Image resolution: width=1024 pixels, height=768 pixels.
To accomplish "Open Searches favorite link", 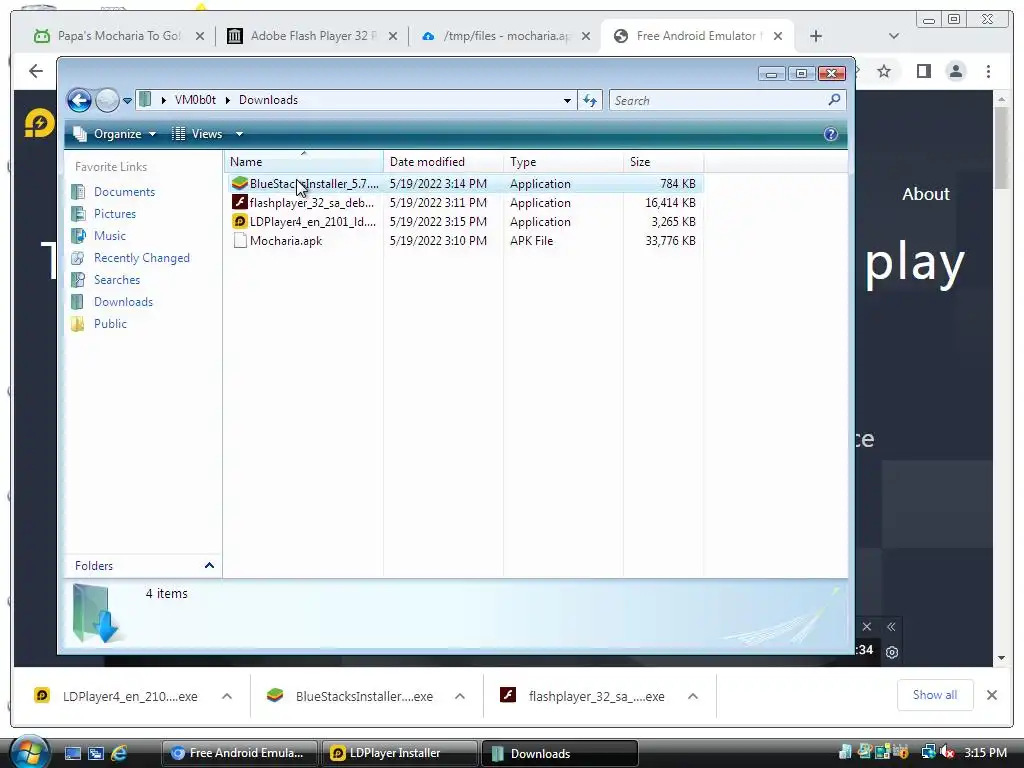I will pyautogui.click(x=117, y=280).
